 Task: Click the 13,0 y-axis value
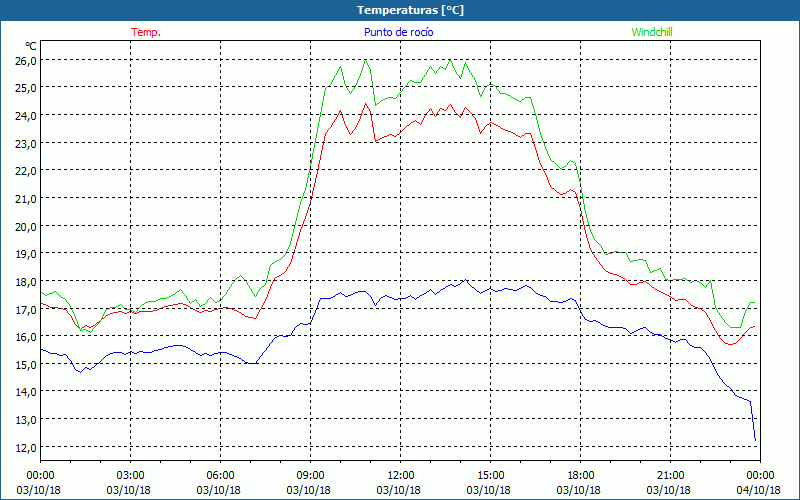(x=24, y=420)
